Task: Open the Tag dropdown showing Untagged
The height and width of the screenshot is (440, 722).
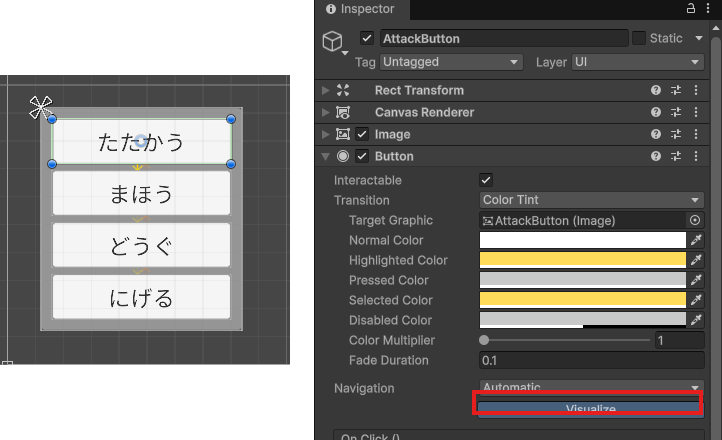Action: pos(451,62)
